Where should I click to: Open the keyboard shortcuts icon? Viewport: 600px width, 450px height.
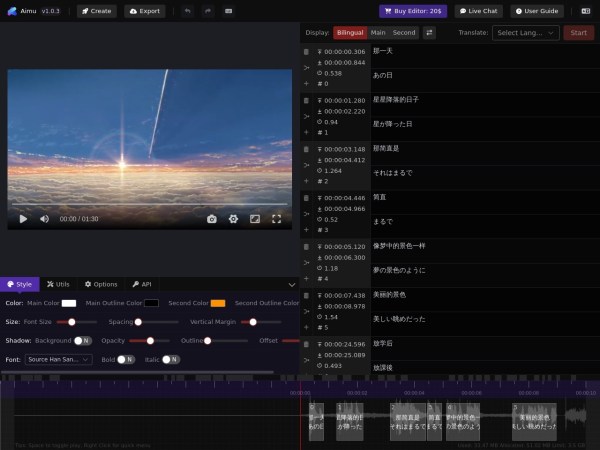(x=229, y=11)
